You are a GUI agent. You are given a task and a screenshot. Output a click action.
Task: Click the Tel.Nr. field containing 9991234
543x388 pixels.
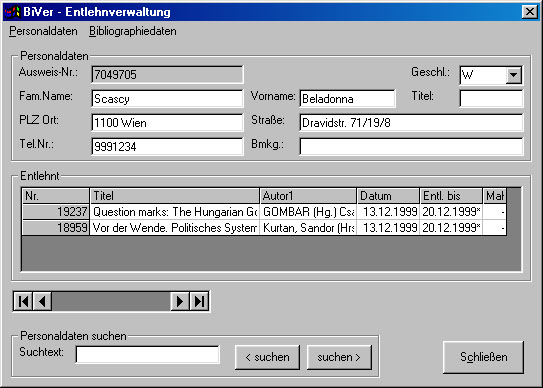tap(167, 147)
